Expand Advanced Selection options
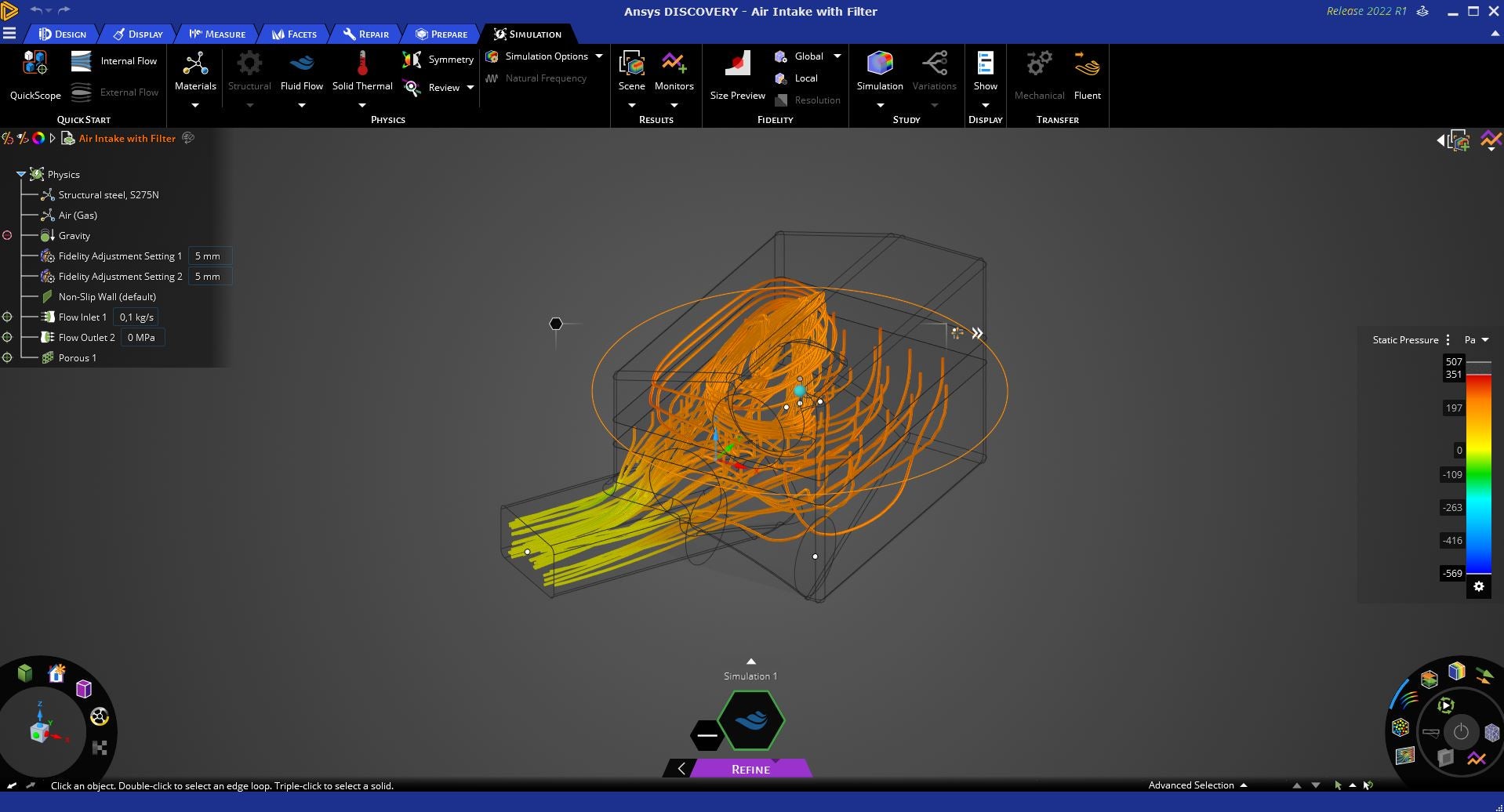This screenshot has width=1504, height=812. (x=1244, y=785)
